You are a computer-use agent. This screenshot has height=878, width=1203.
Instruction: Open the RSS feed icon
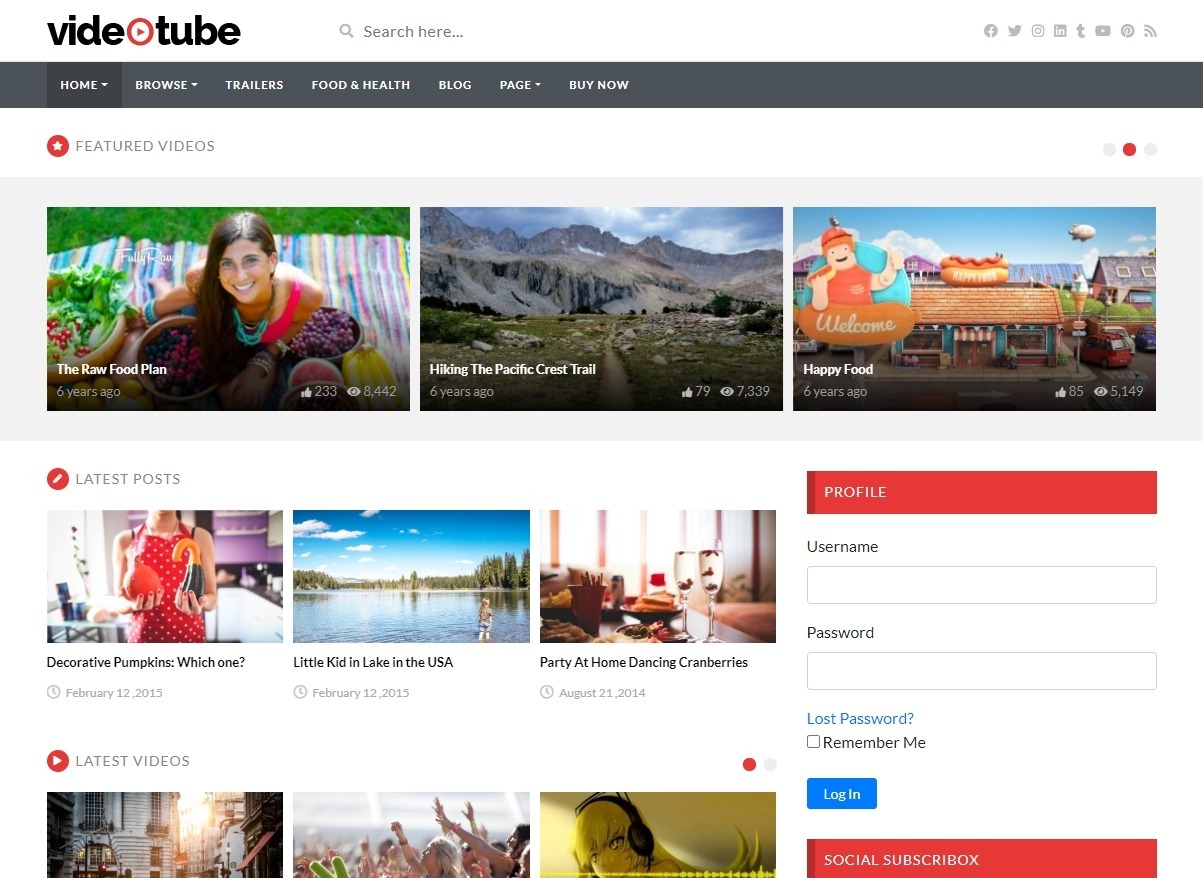pos(1150,31)
